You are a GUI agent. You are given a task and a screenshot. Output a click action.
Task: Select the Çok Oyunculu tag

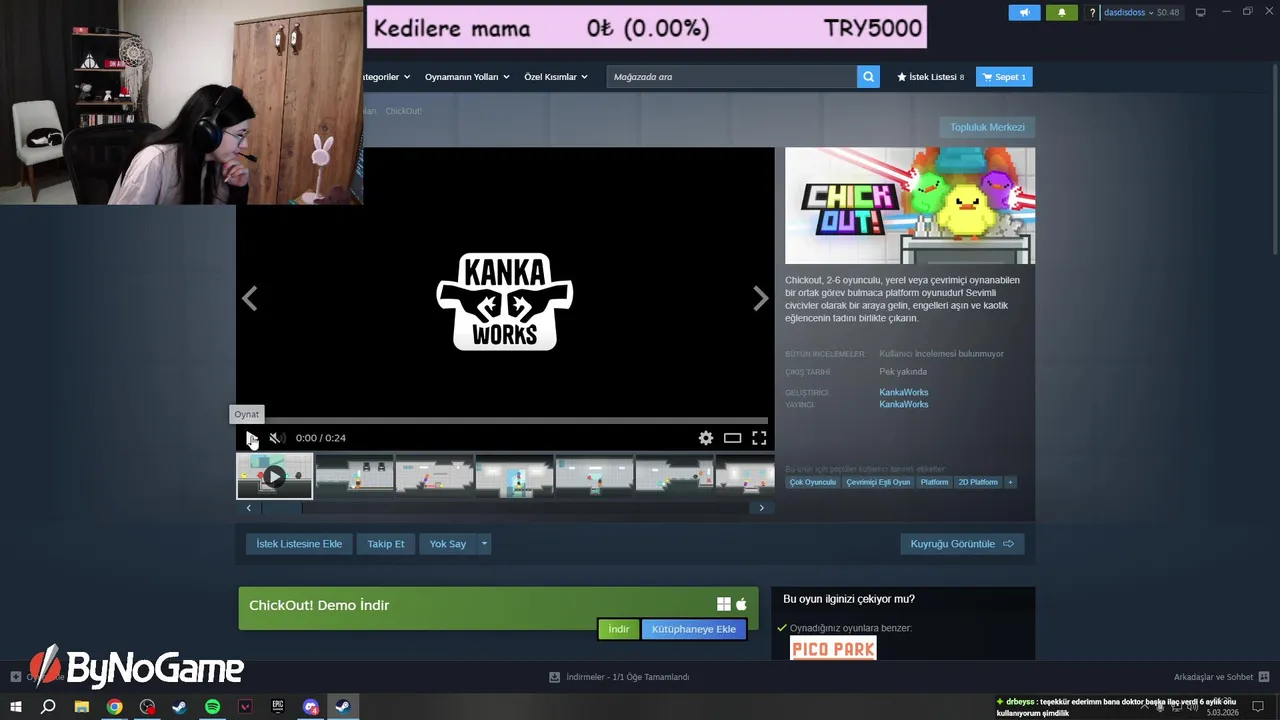point(812,482)
